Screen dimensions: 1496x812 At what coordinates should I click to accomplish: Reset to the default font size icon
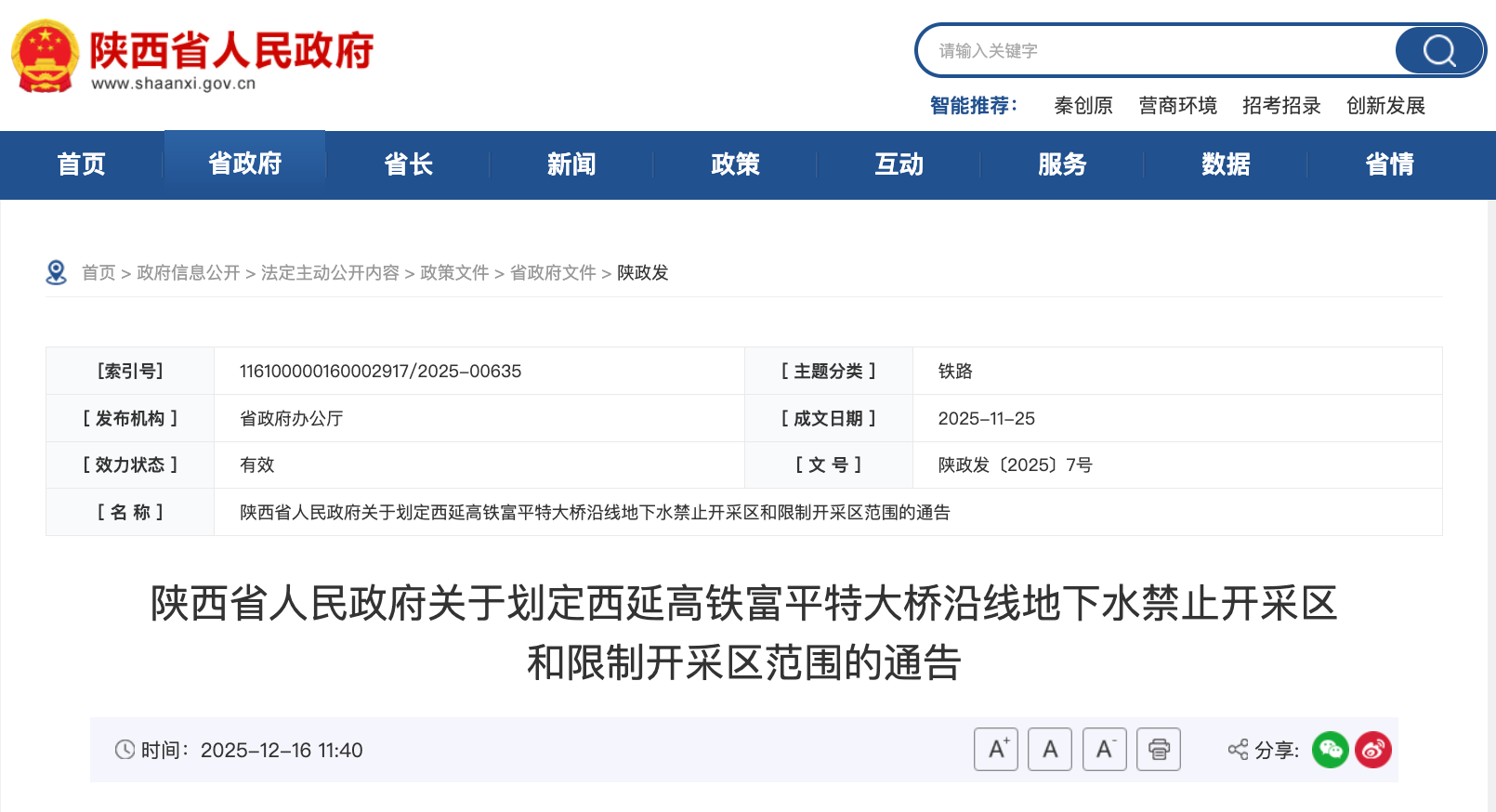[1050, 750]
